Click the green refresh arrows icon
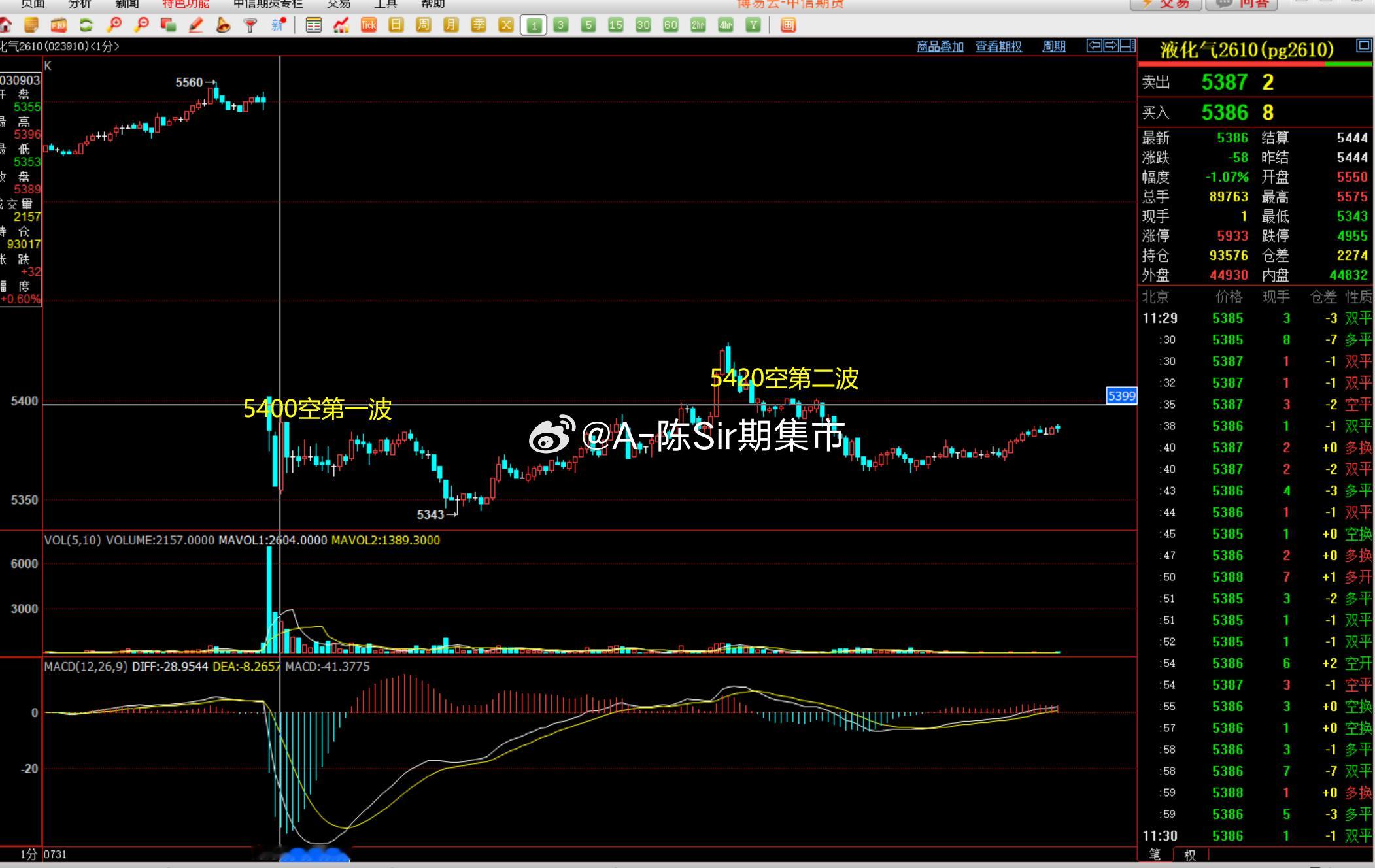 (x=86, y=25)
